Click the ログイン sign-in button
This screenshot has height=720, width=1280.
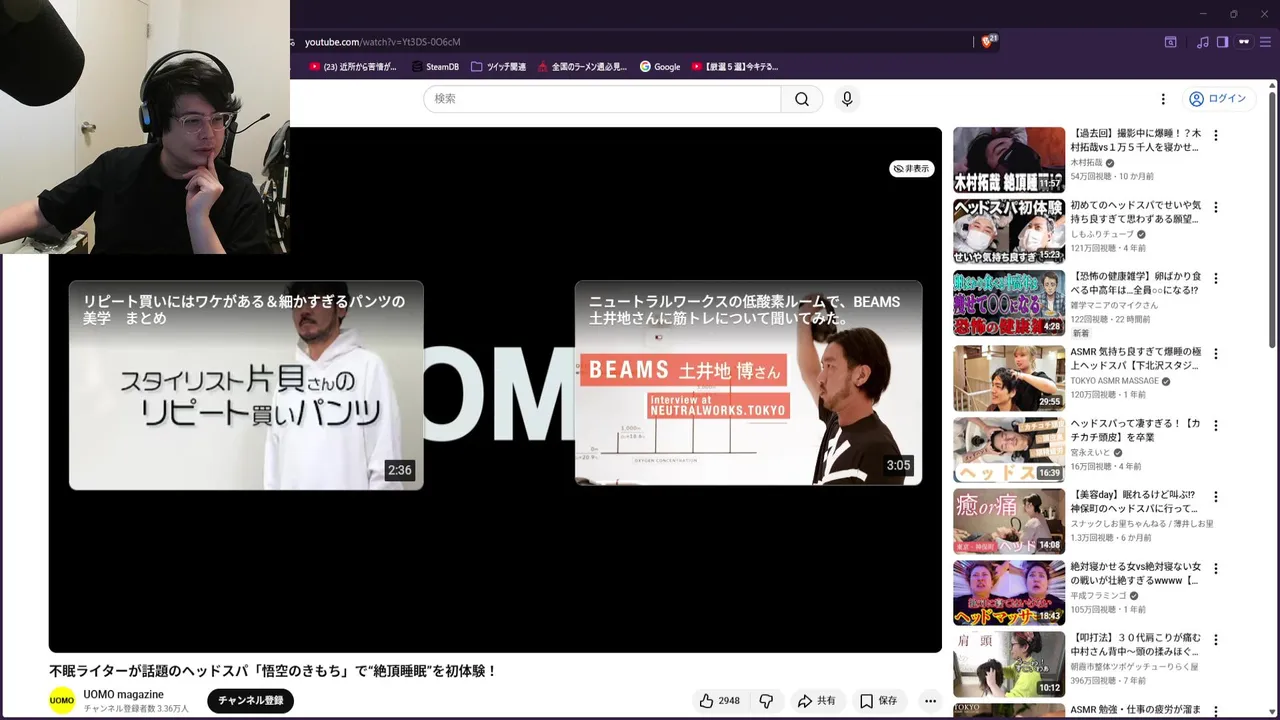(x=1217, y=99)
